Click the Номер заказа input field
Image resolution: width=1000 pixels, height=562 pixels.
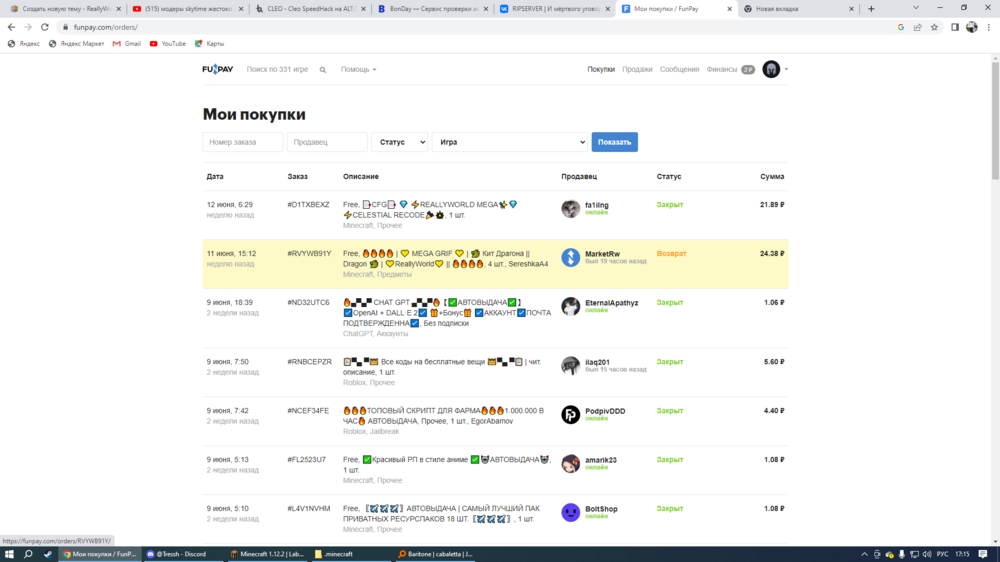pyautogui.click(x=243, y=142)
